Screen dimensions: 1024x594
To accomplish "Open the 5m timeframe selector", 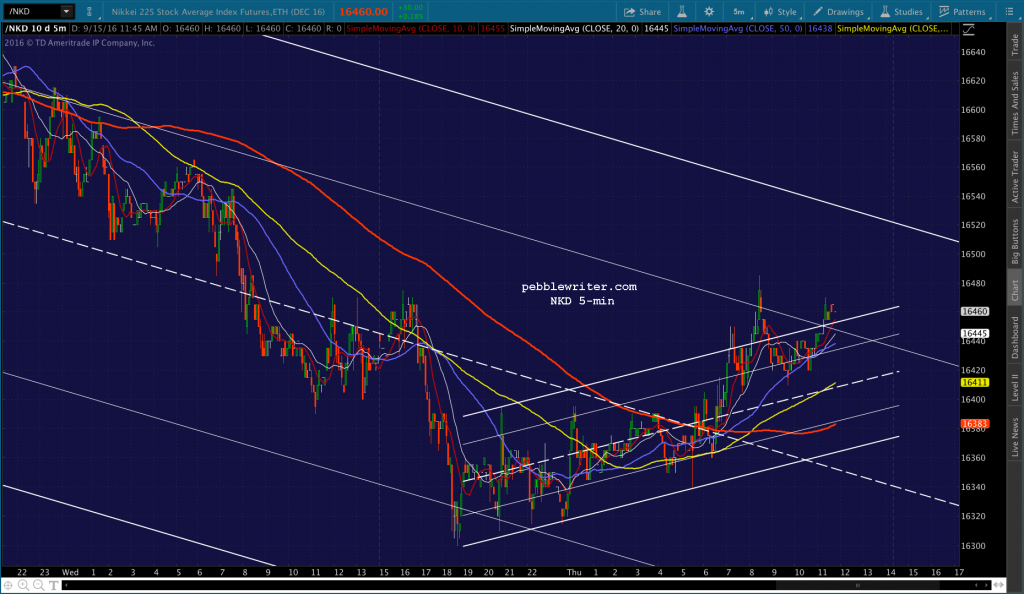I will 739,12.
